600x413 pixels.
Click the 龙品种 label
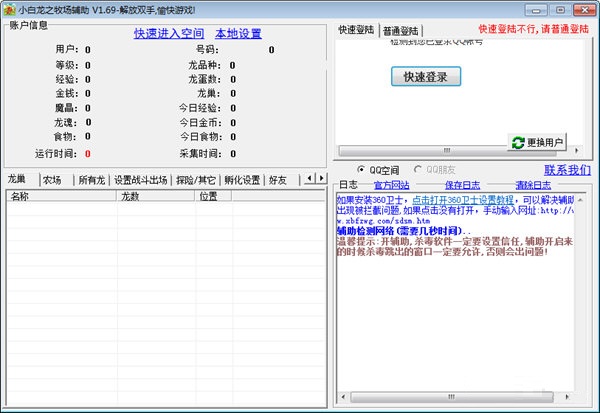(204, 65)
